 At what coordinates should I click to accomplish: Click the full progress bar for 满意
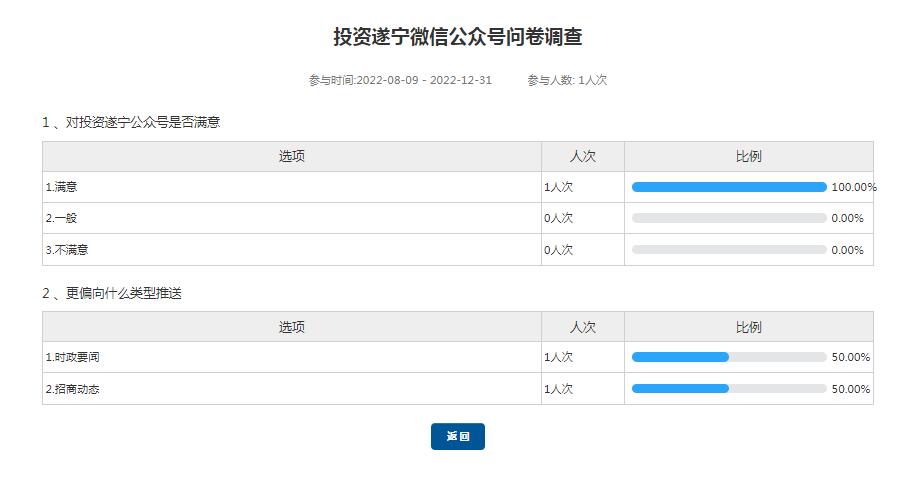pos(729,187)
